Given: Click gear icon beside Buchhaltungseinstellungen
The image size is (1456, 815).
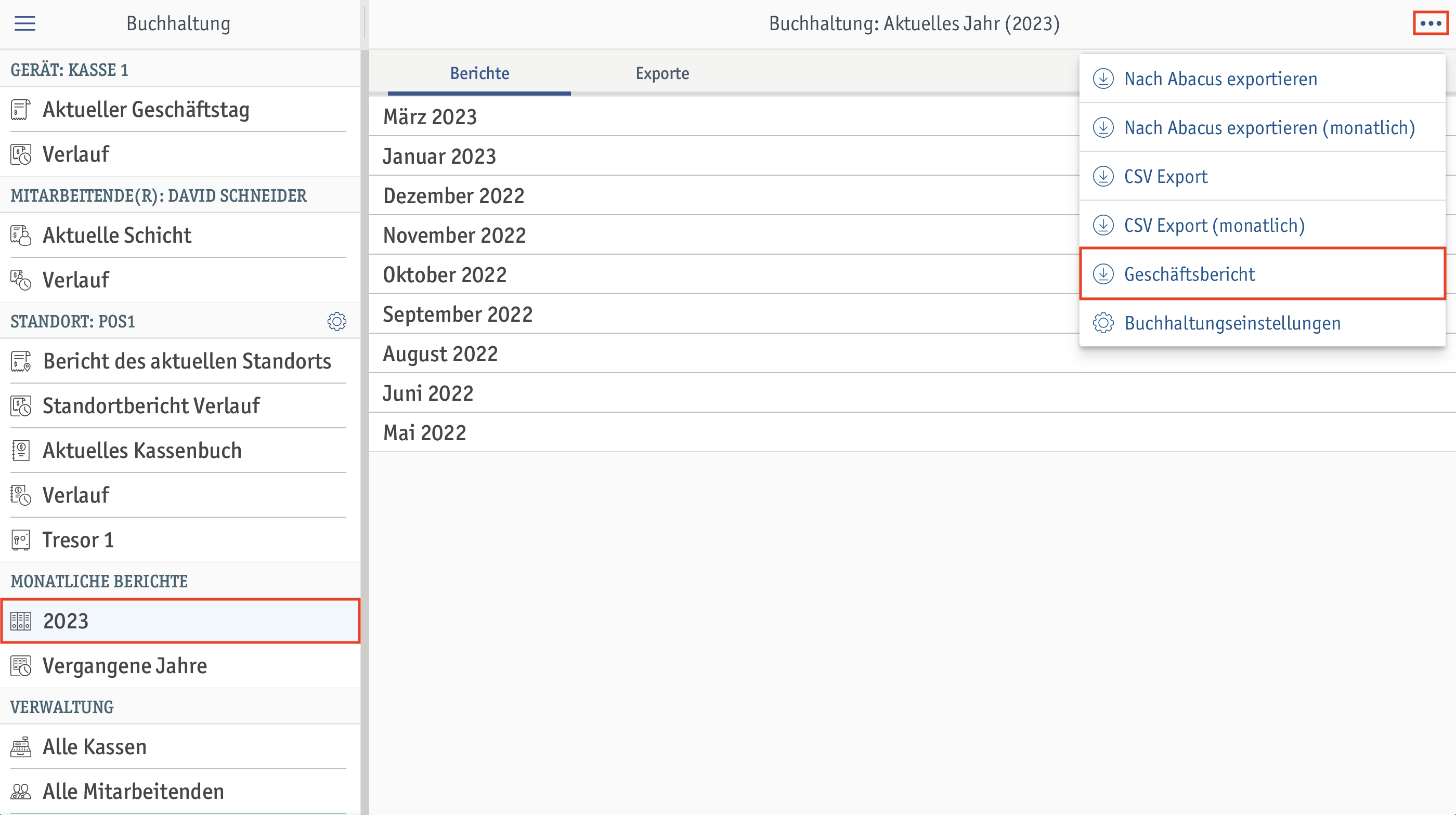Looking at the screenshot, I should pos(1103,323).
